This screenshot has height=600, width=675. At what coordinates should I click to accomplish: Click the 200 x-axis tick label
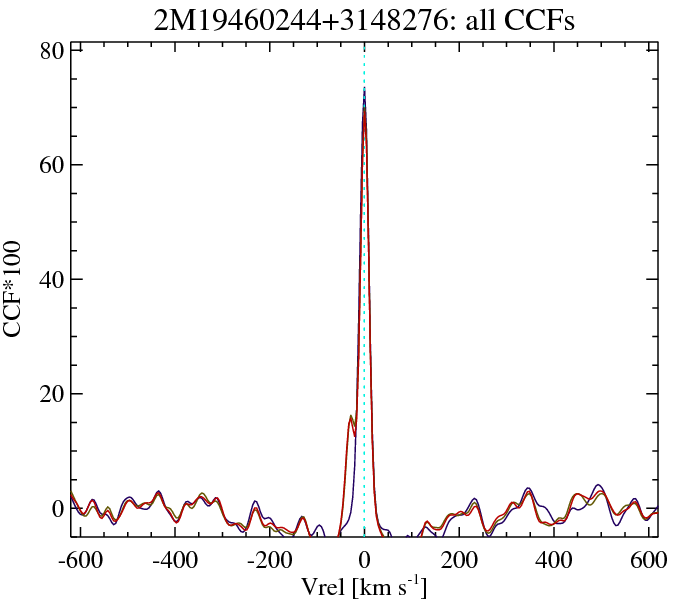click(460, 559)
